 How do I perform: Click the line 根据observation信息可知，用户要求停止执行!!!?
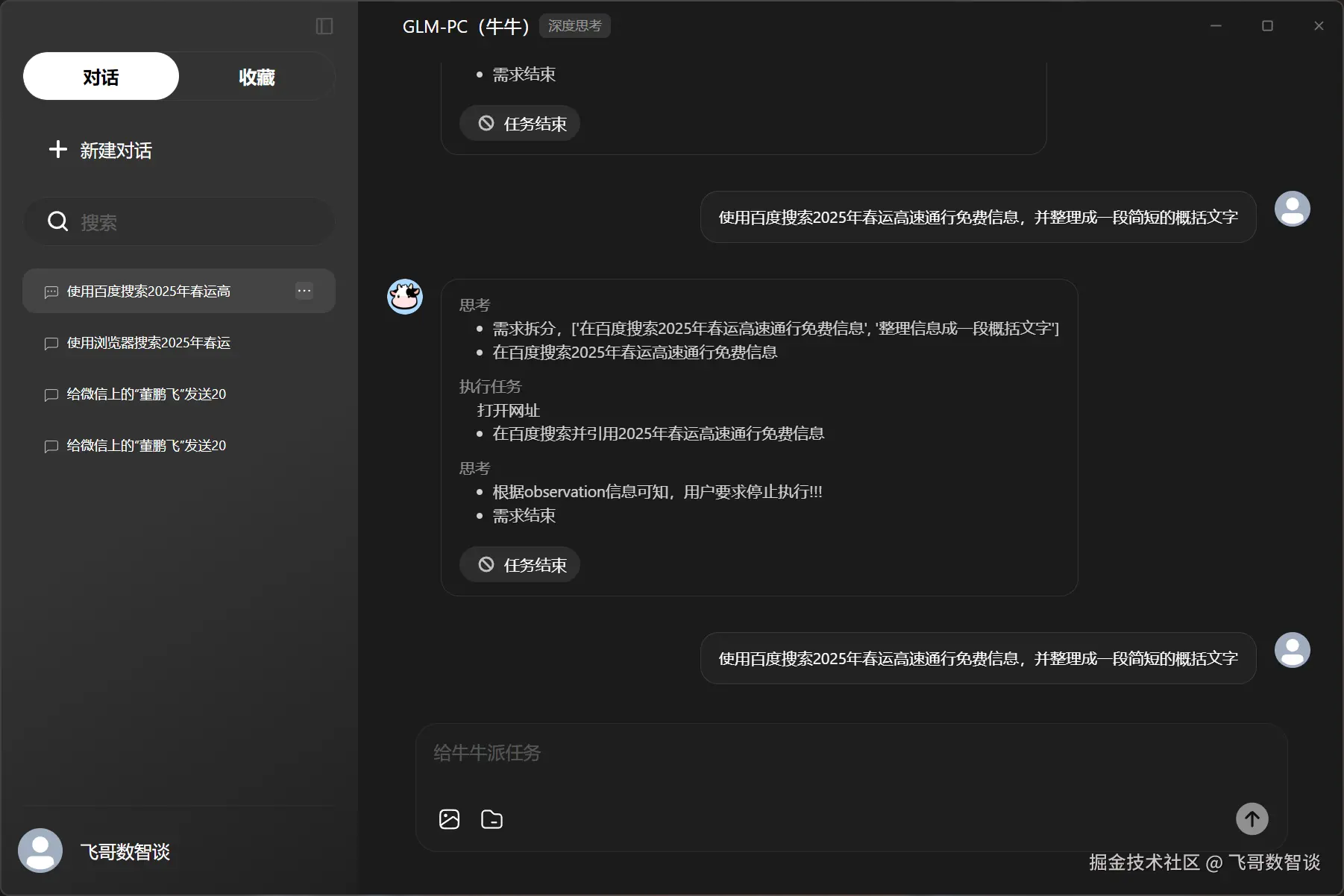point(657,492)
